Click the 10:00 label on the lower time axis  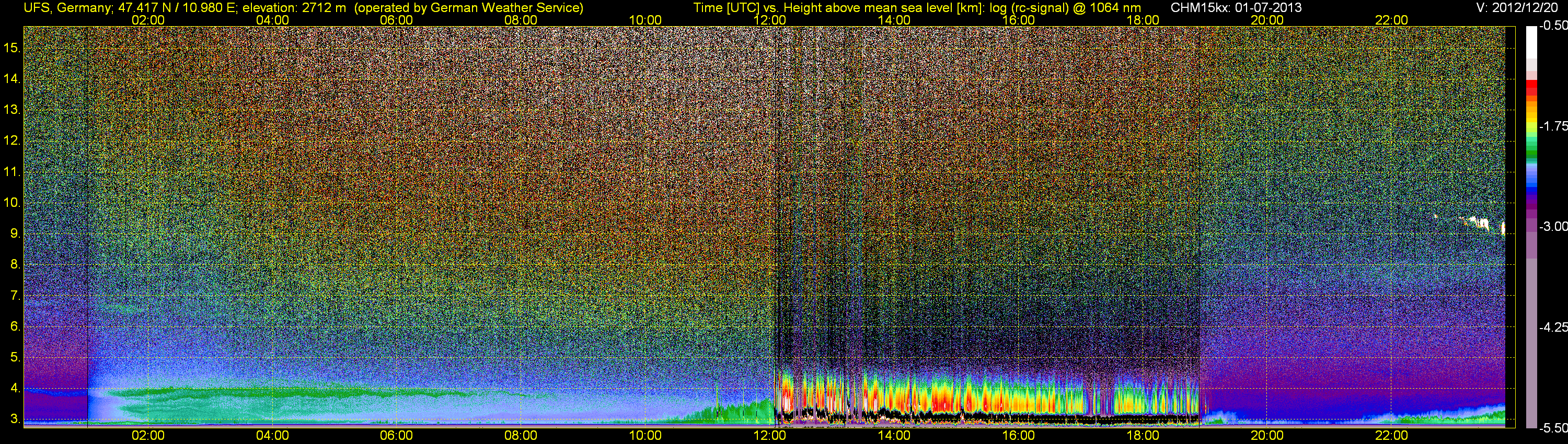645,436
